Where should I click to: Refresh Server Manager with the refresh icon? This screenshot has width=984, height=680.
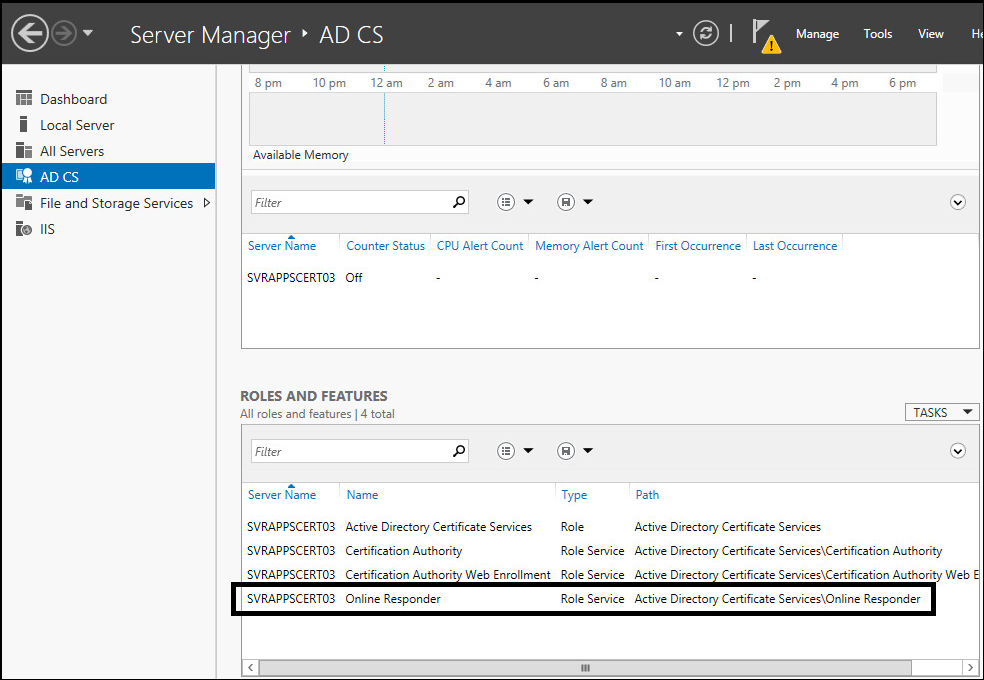[x=705, y=33]
